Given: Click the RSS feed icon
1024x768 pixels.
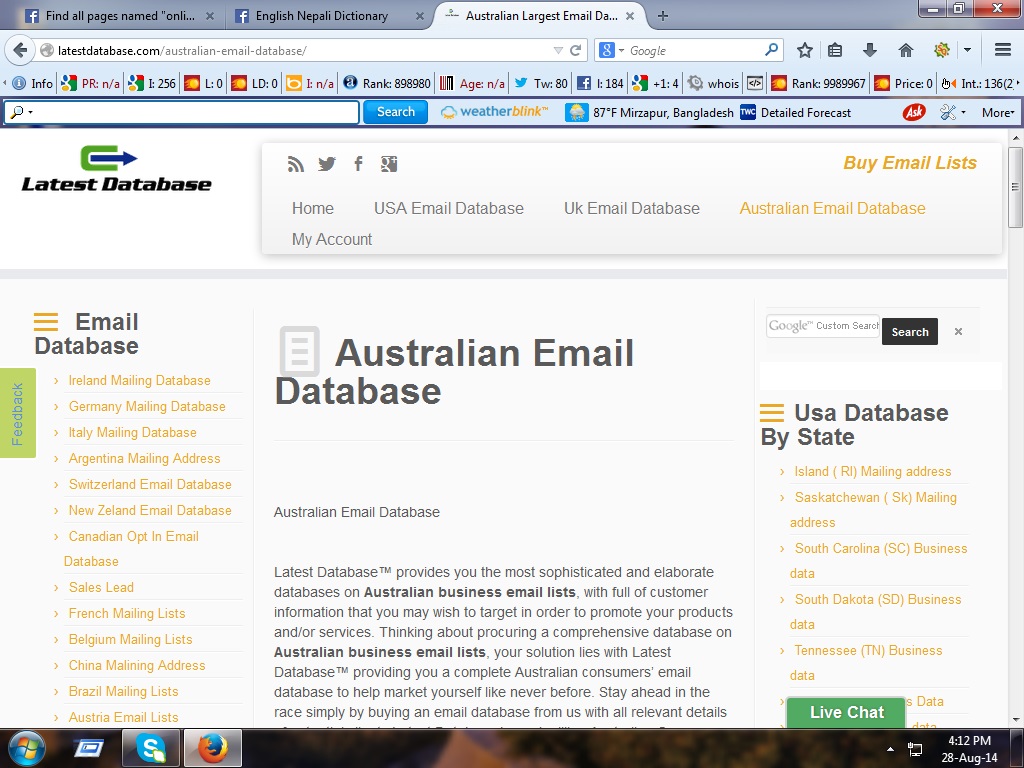Looking at the screenshot, I should [296, 164].
